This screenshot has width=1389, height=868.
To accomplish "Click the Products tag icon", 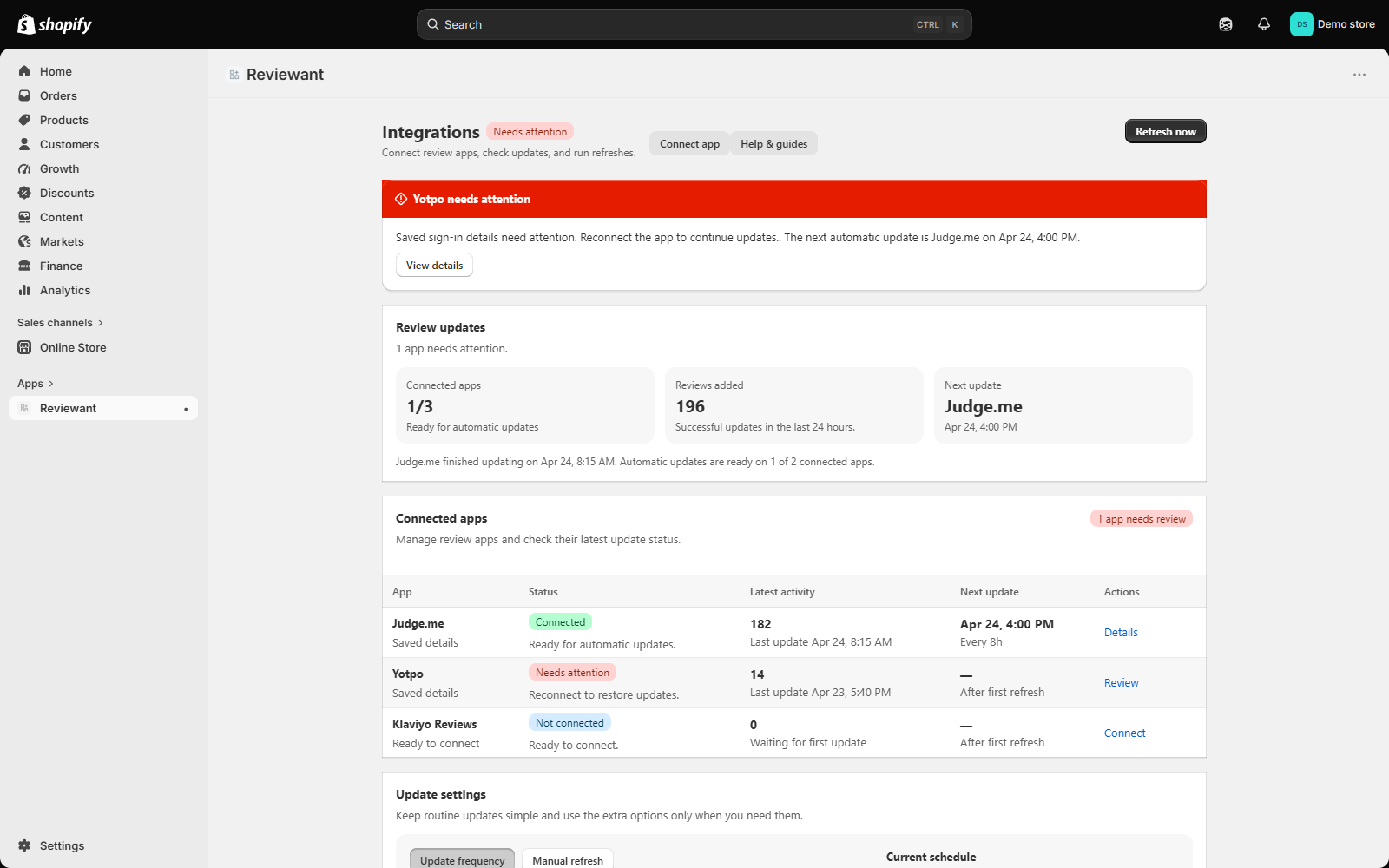I will 24,120.
